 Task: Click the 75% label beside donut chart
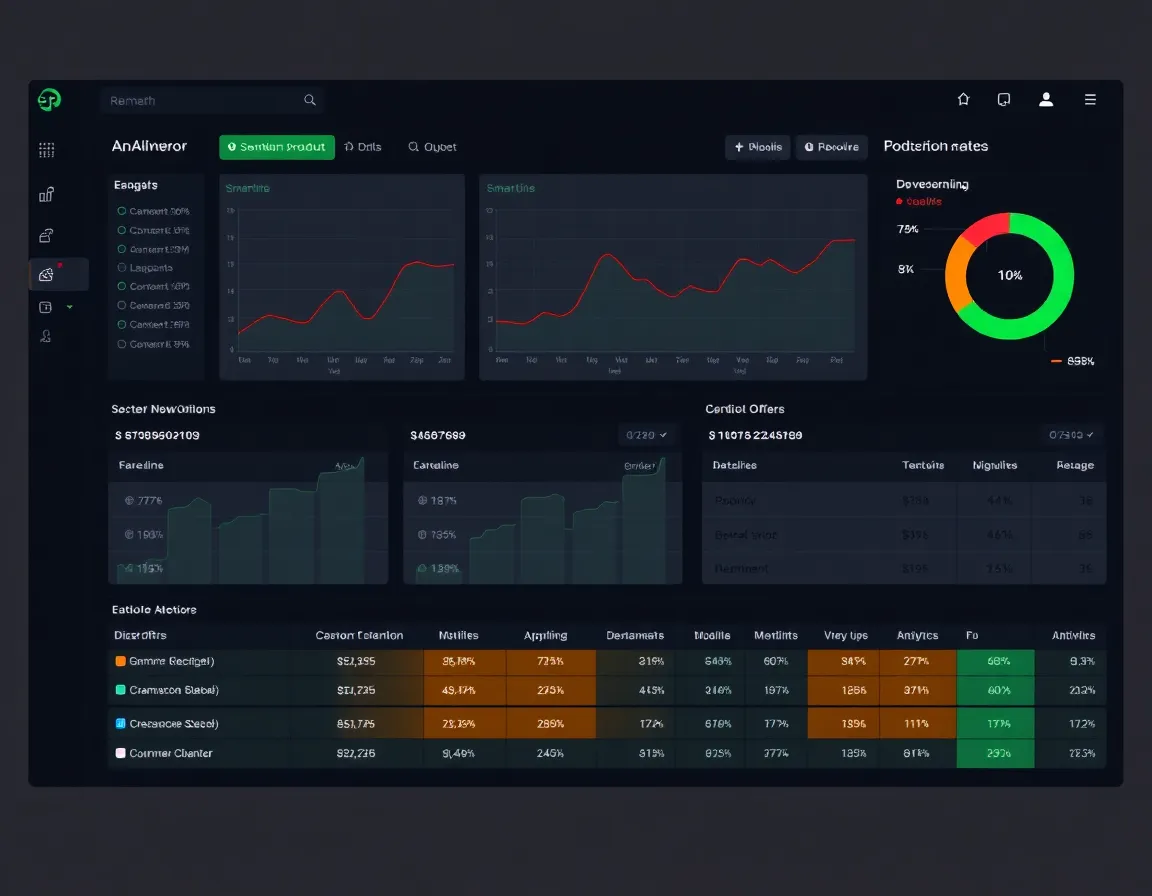tap(907, 229)
